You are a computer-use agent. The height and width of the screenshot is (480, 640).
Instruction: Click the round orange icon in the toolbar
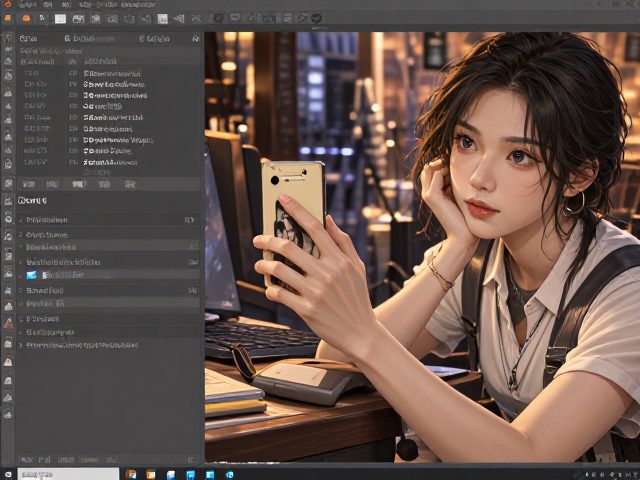26,18
